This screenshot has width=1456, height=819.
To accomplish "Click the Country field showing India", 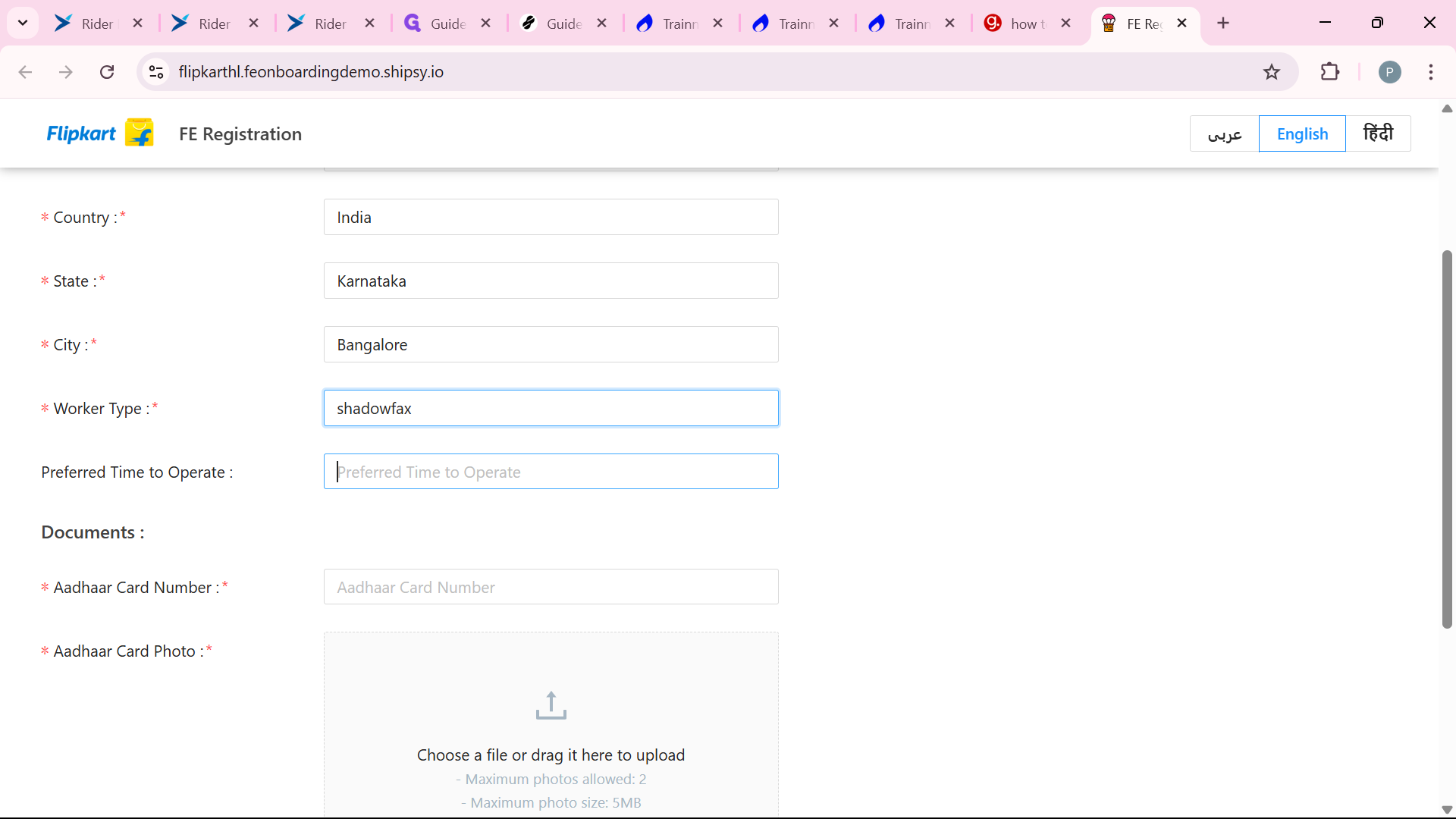I will point(551,217).
